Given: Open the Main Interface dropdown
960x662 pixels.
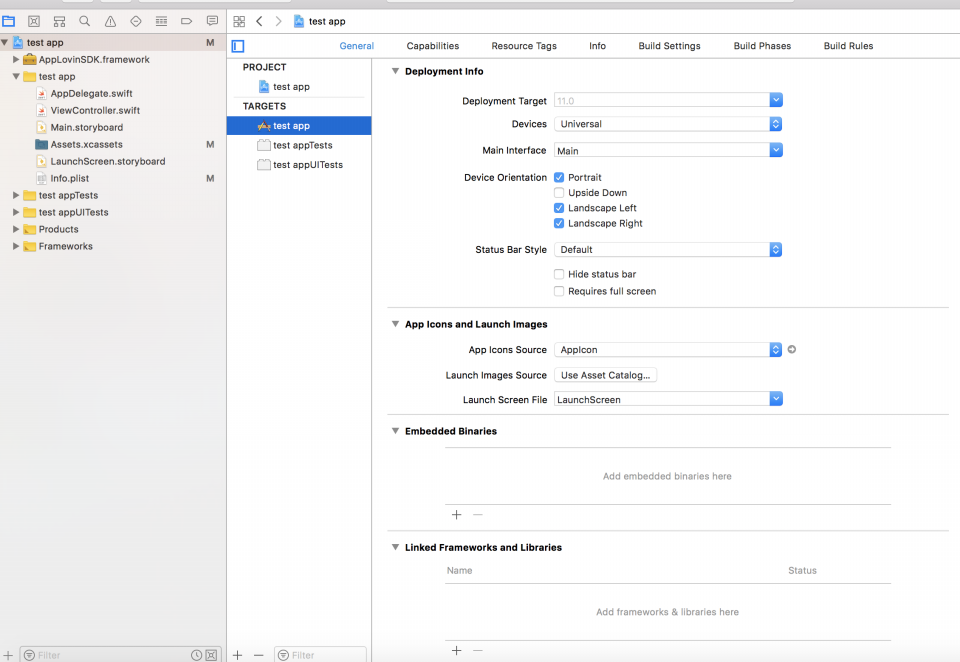Looking at the screenshot, I should tap(776, 151).
